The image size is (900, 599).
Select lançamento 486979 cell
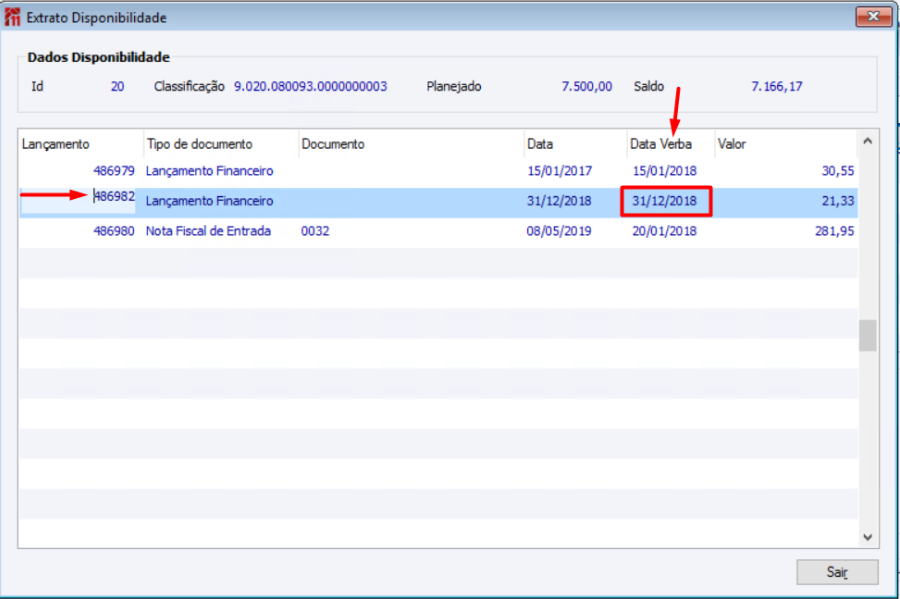114,171
